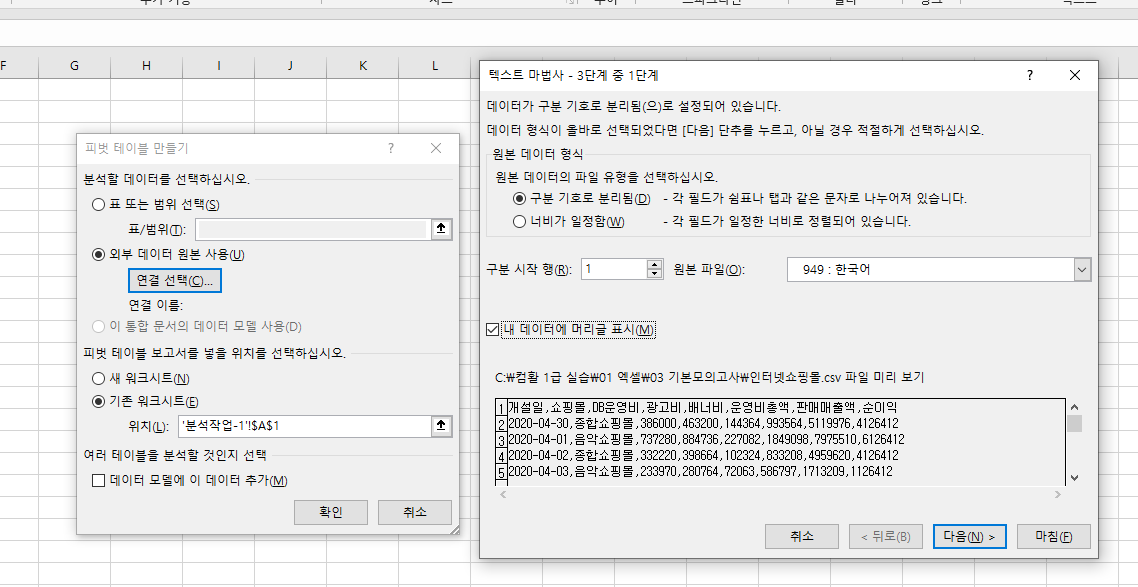Click the 위치 input field

[x=301, y=426]
